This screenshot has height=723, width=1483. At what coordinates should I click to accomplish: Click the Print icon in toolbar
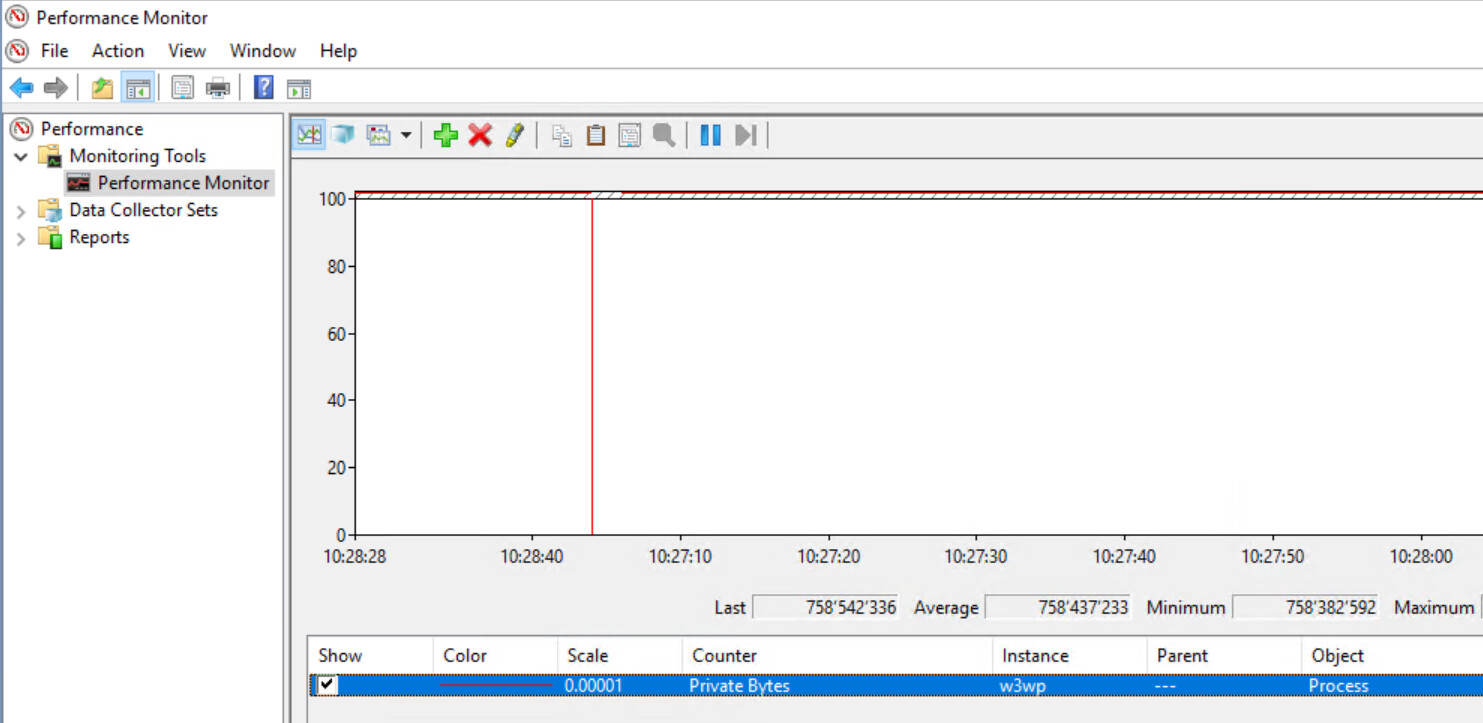(218, 88)
